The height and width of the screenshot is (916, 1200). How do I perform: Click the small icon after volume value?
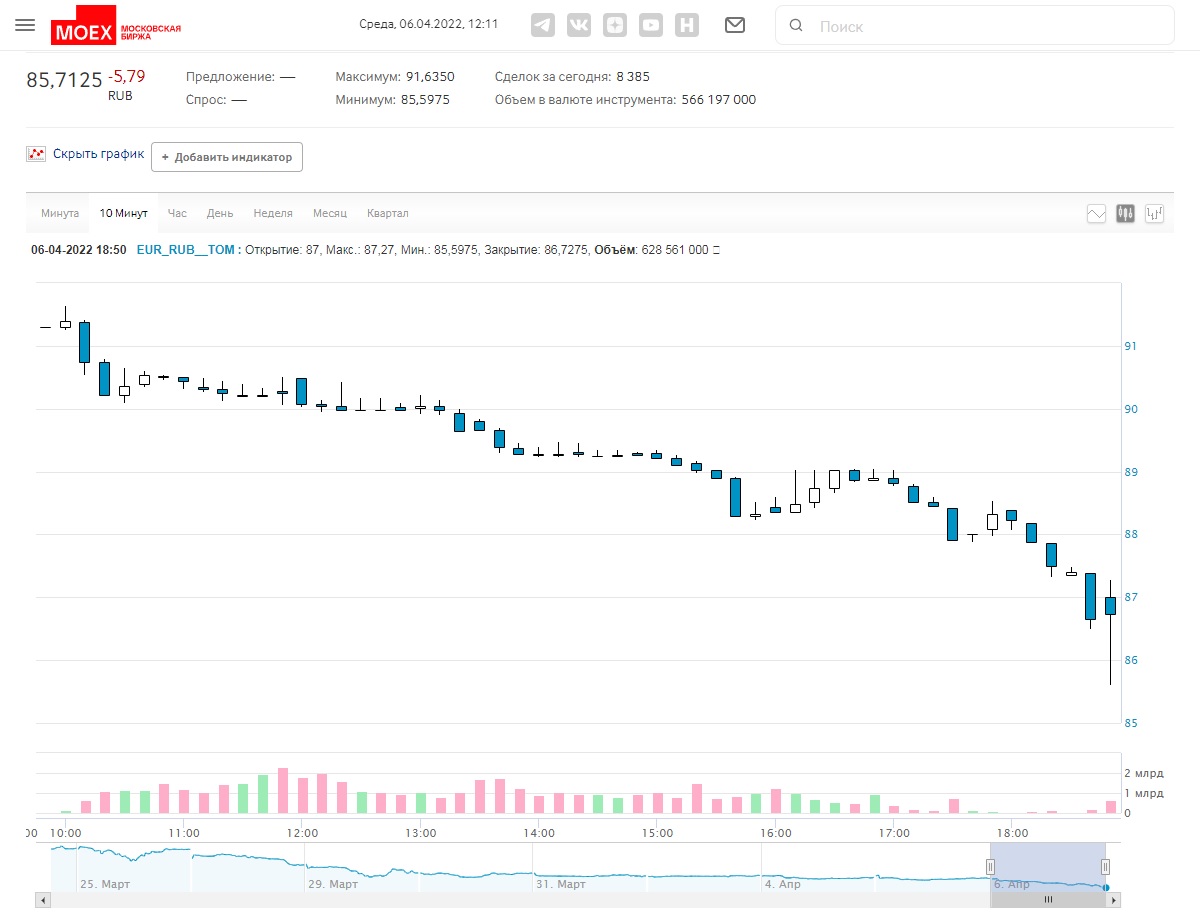click(715, 250)
